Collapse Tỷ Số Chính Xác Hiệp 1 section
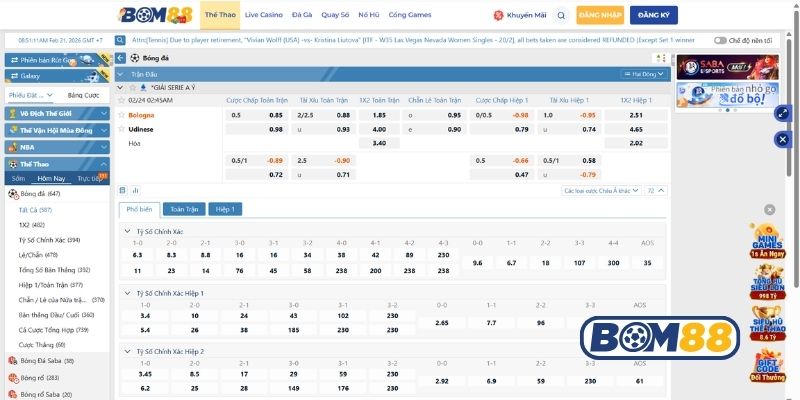The width and height of the screenshot is (800, 400). pyautogui.click(x=128, y=293)
